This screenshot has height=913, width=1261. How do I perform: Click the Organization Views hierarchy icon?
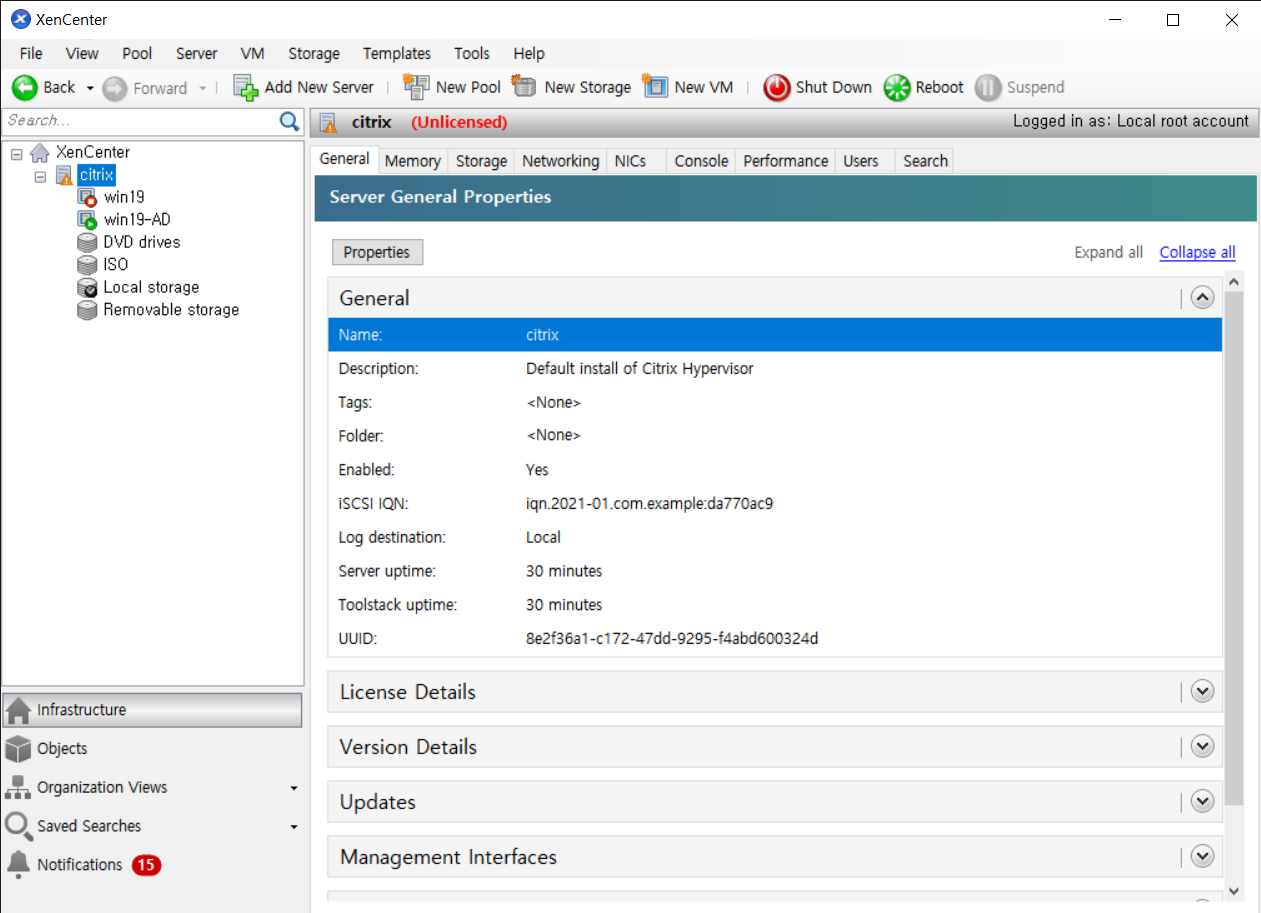pos(18,788)
